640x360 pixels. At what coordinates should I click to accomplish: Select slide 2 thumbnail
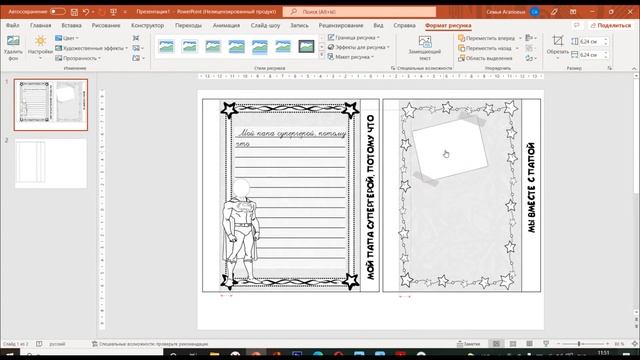[x=51, y=163]
